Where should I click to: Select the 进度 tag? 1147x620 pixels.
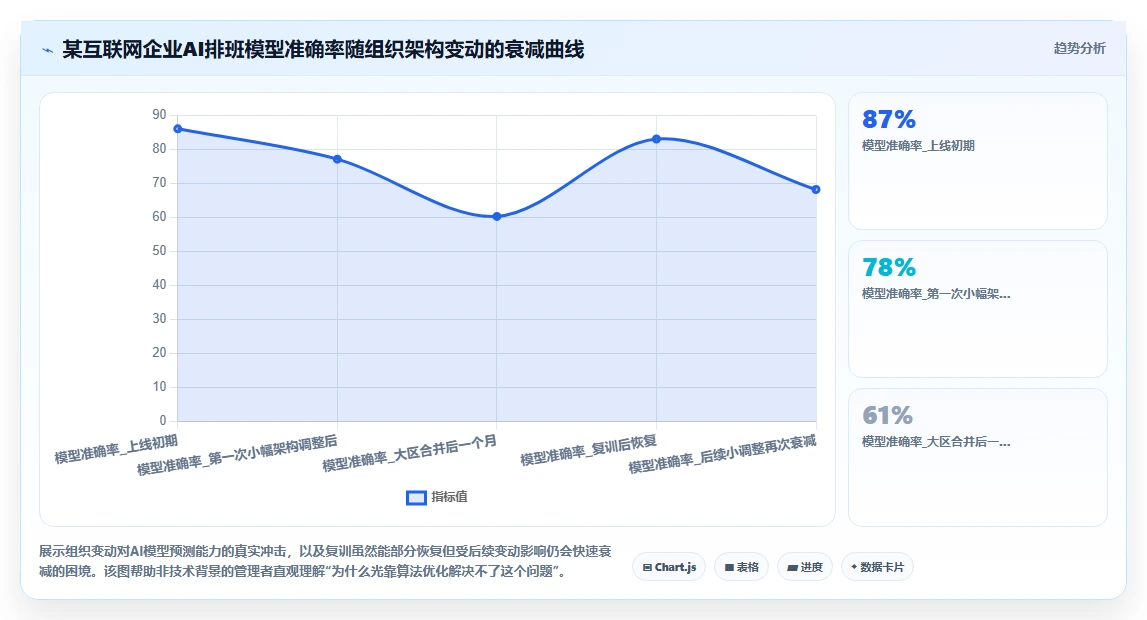pyautogui.click(x=805, y=567)
